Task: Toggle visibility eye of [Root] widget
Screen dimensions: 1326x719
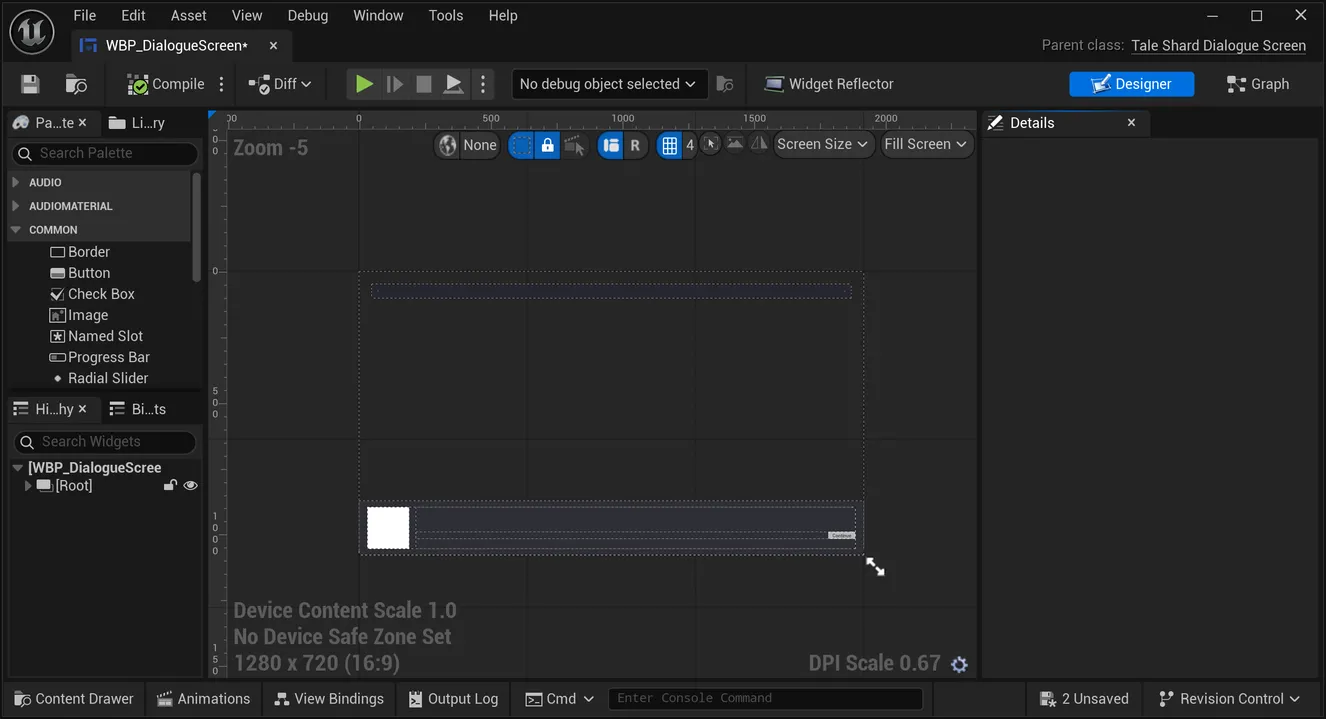Action: [190, 485]
